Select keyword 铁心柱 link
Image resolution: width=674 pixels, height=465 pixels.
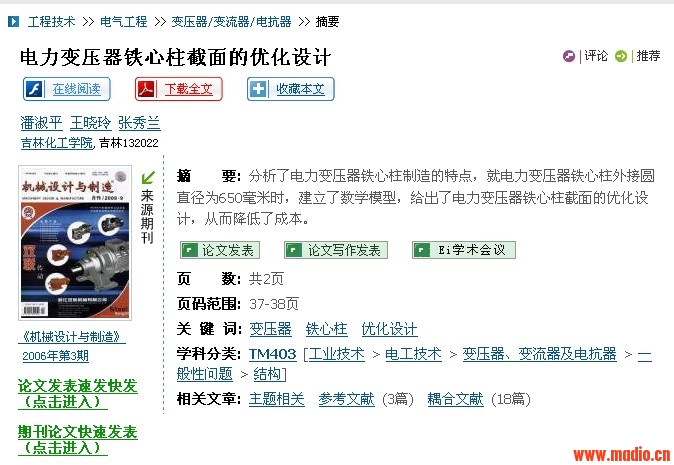coord(326,329)
